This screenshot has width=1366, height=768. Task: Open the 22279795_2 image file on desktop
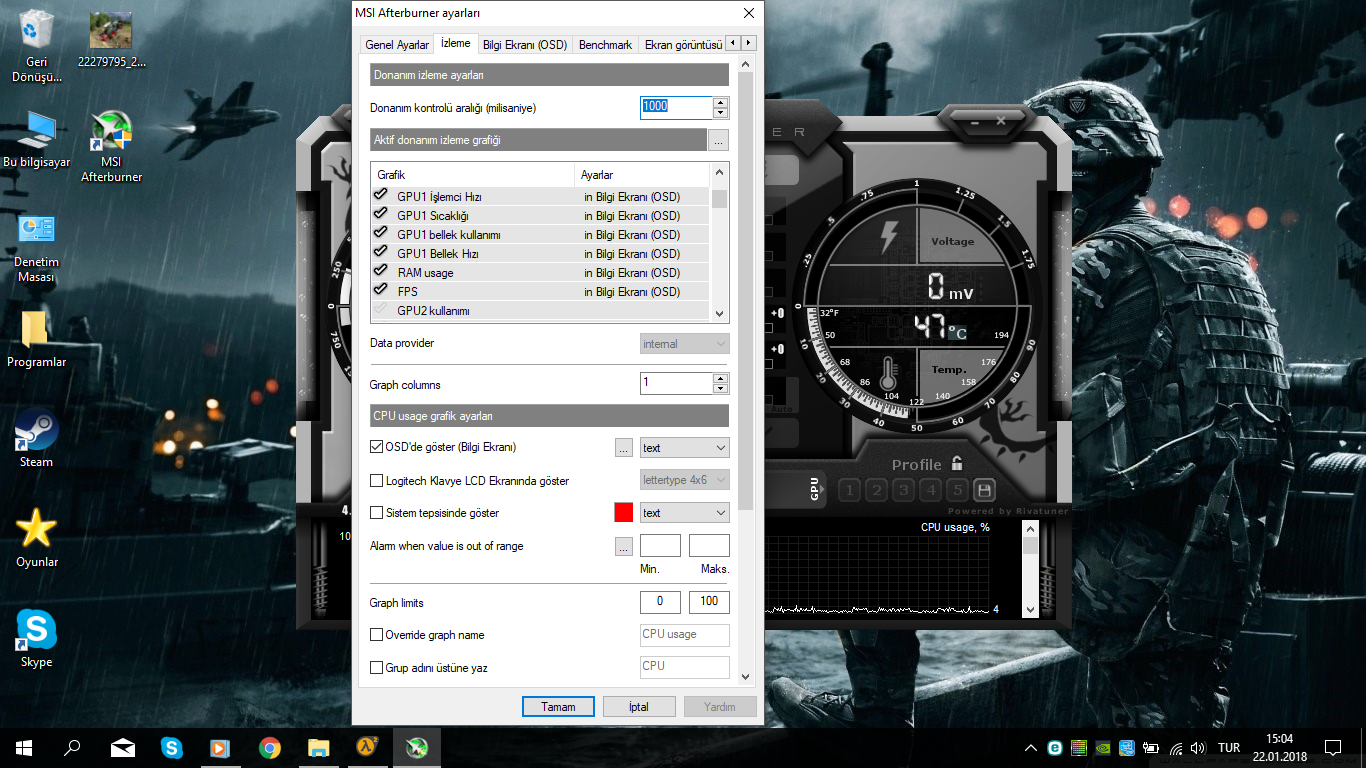[112, 40]
